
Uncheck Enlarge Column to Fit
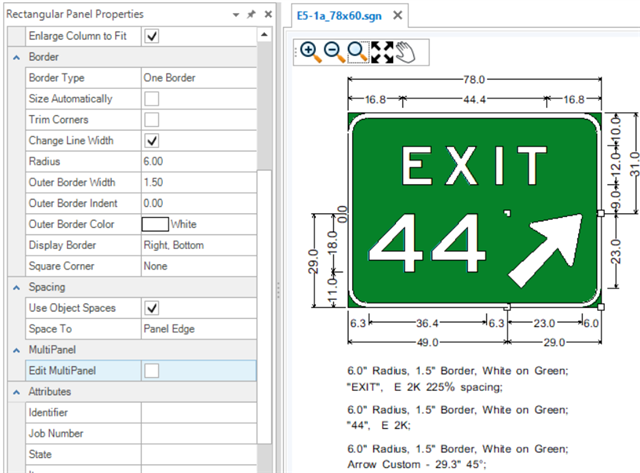pos(152,36)
